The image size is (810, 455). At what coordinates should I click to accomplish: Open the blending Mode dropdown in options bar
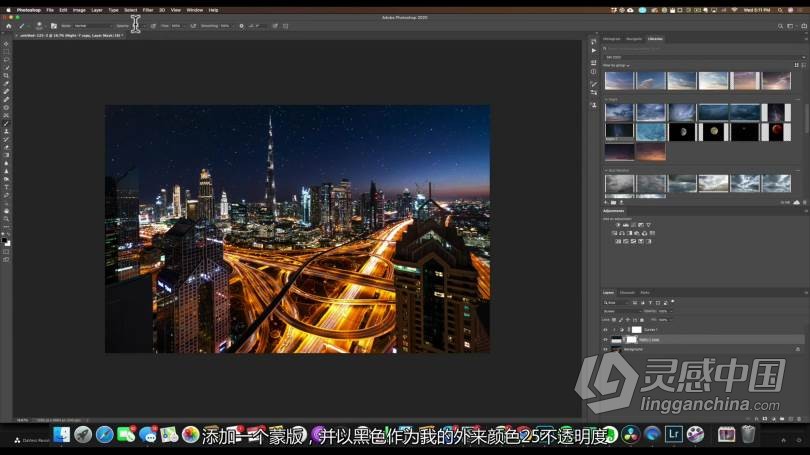pyautogui.click(x=92, y=26)
